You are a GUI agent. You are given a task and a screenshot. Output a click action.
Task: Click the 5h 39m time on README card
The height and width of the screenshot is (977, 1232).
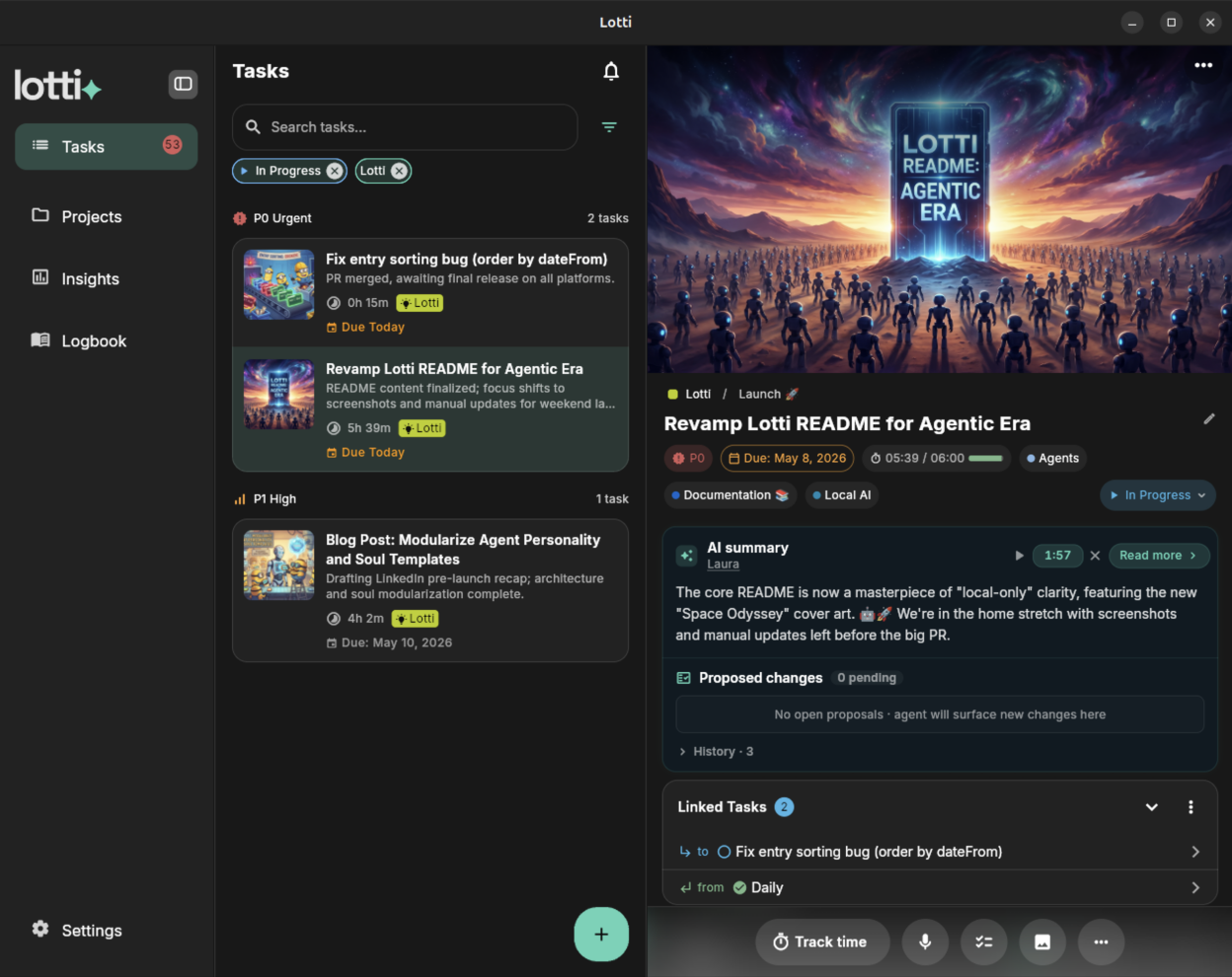360,428
